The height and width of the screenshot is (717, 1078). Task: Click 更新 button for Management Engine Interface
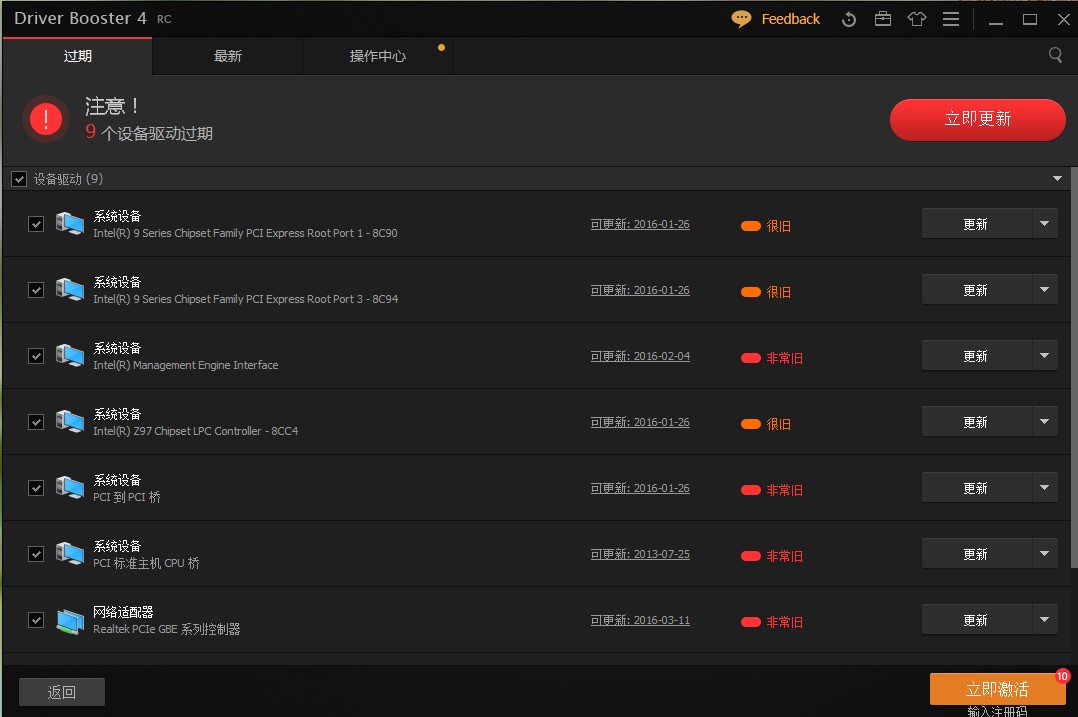click(x=976, y=355)
